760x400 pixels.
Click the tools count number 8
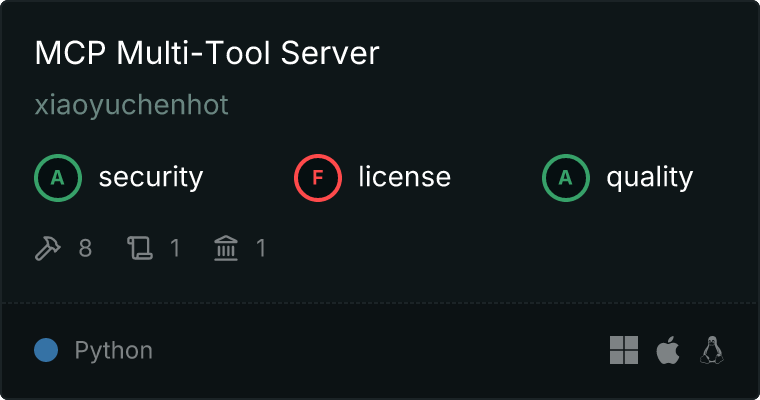85,248
